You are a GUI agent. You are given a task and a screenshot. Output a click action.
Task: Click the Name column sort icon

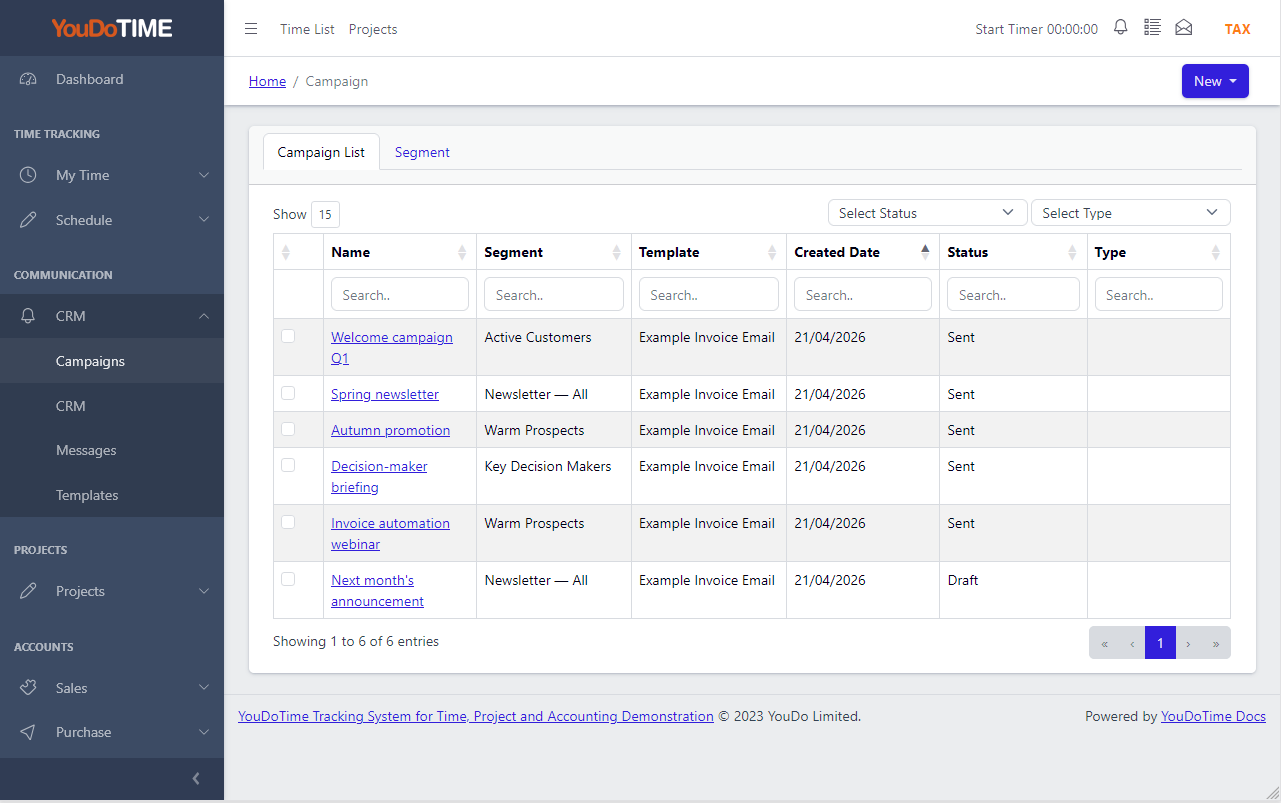[x=462, y=252]
